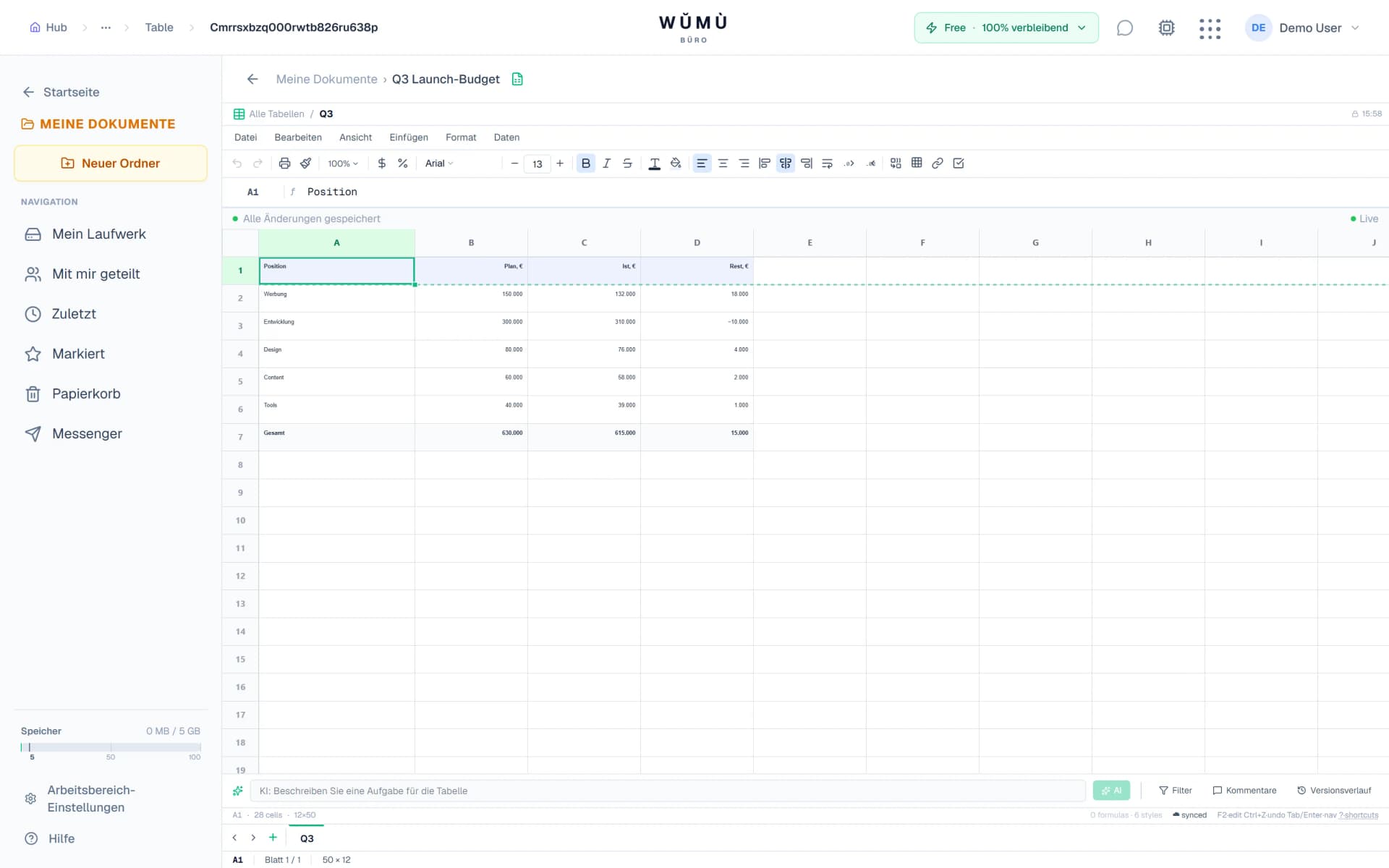Go to next sheet chevron

point(253,838)
